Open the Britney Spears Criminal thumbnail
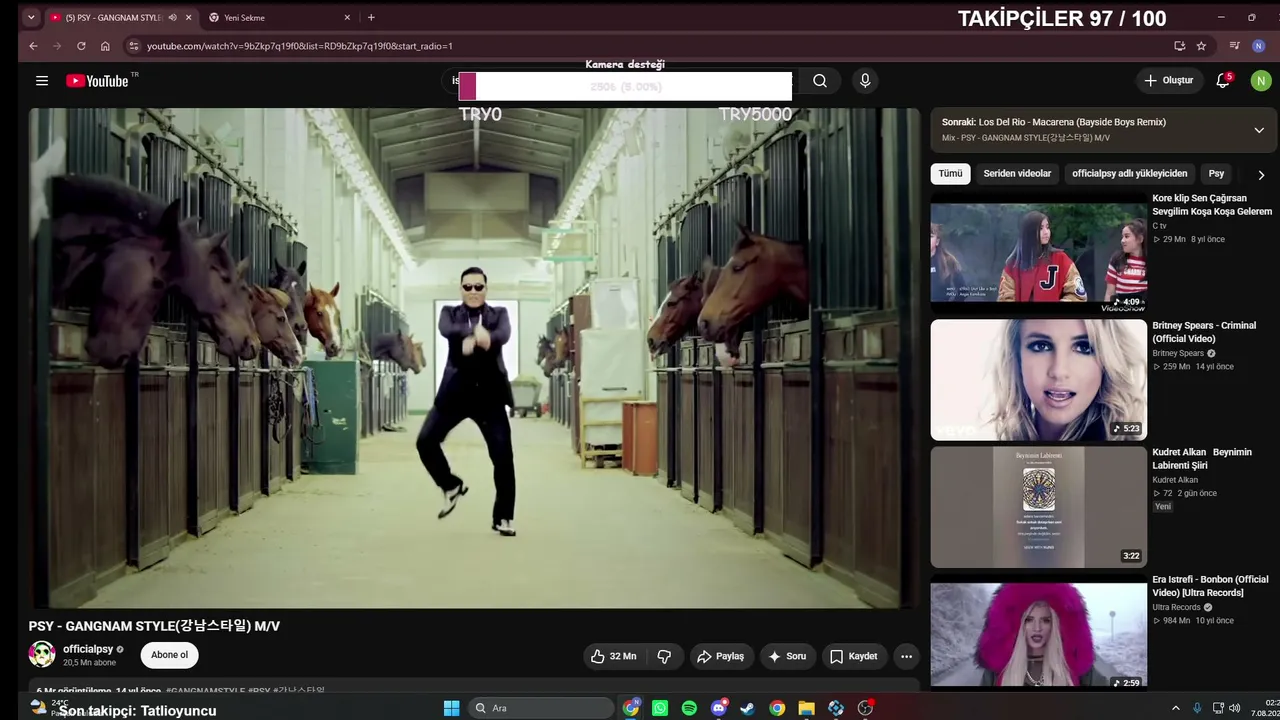 point(1039,380)
